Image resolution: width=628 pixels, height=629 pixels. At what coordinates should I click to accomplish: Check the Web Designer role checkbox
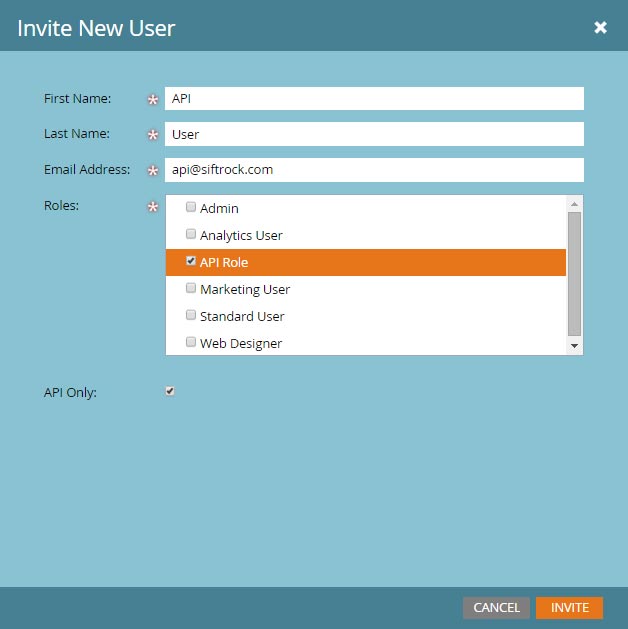191,342
